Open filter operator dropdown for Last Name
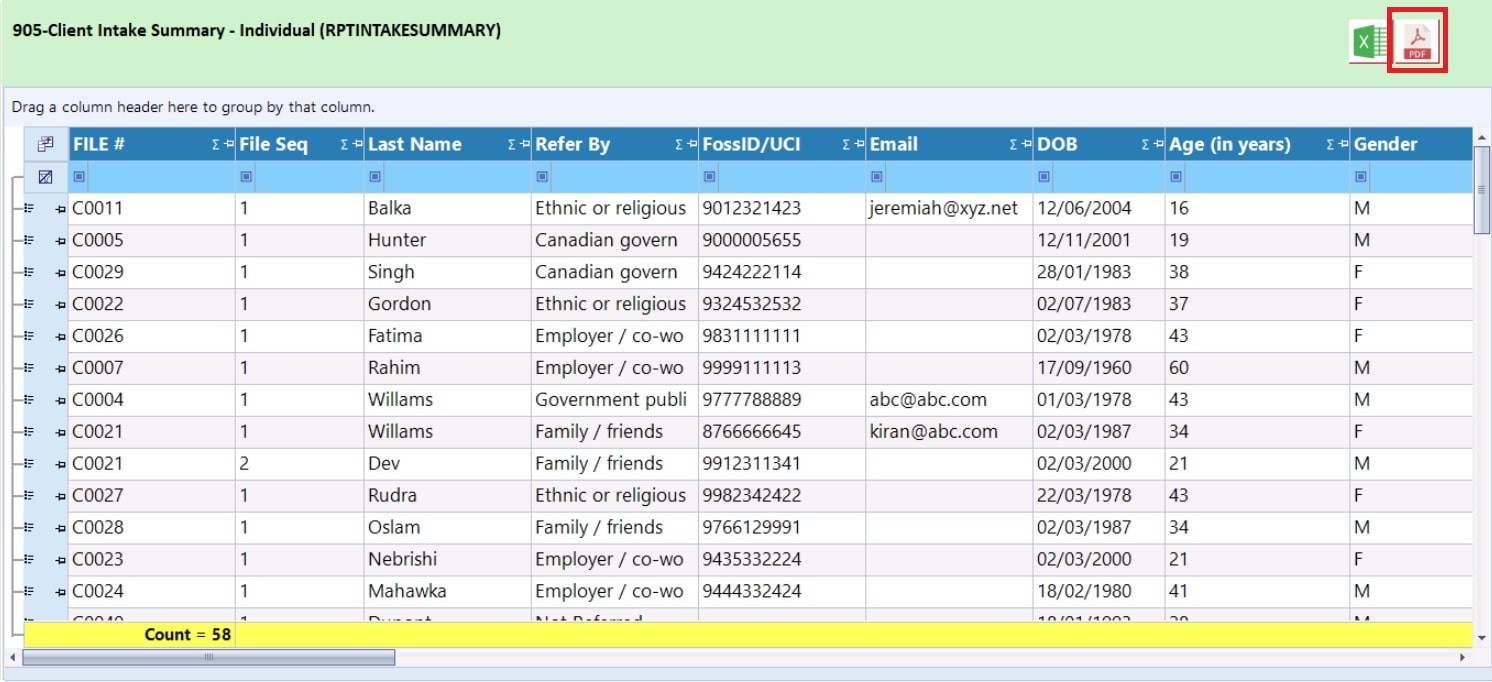1492x682 pixels. click(x=375, y=177)
